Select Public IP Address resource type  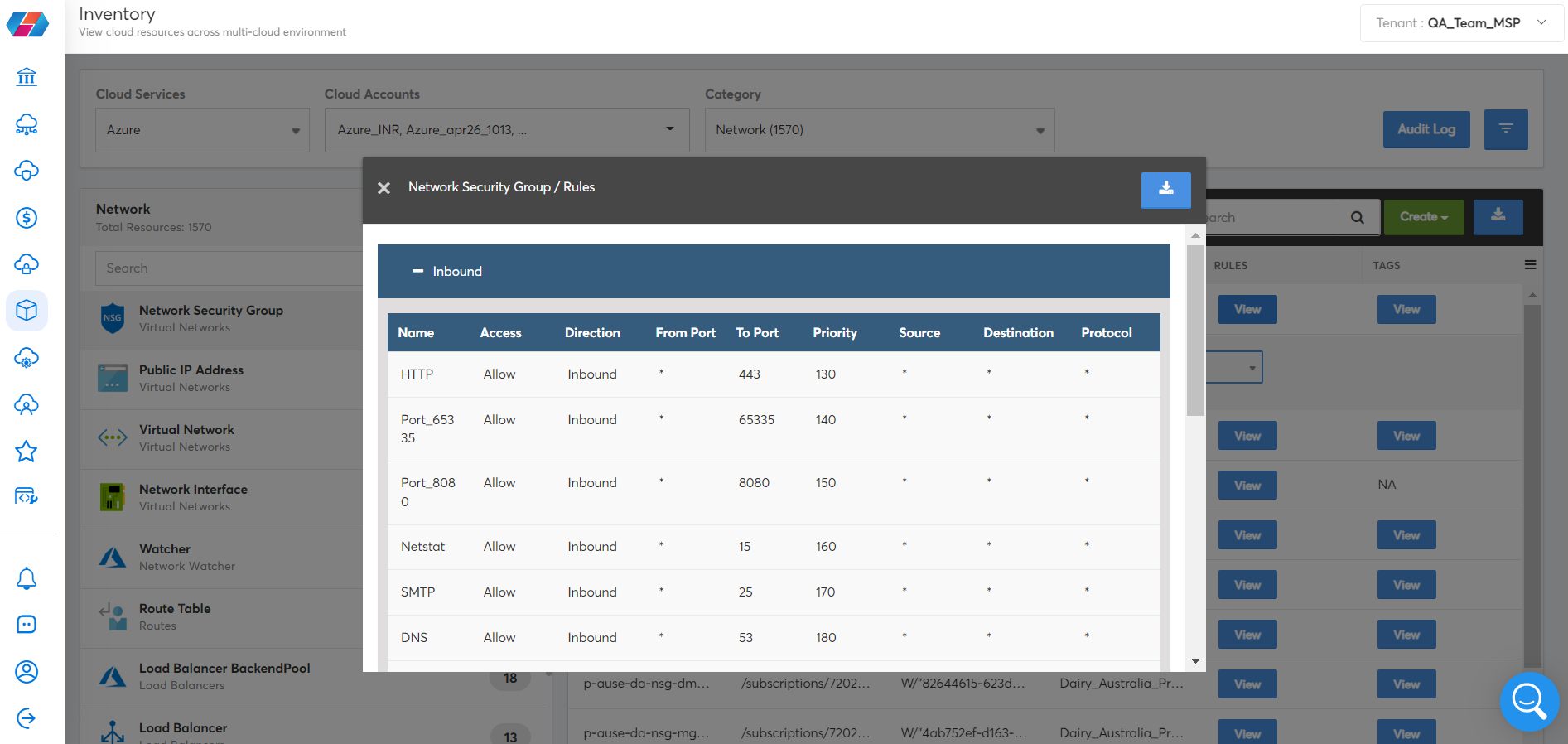tap(191, 378)
